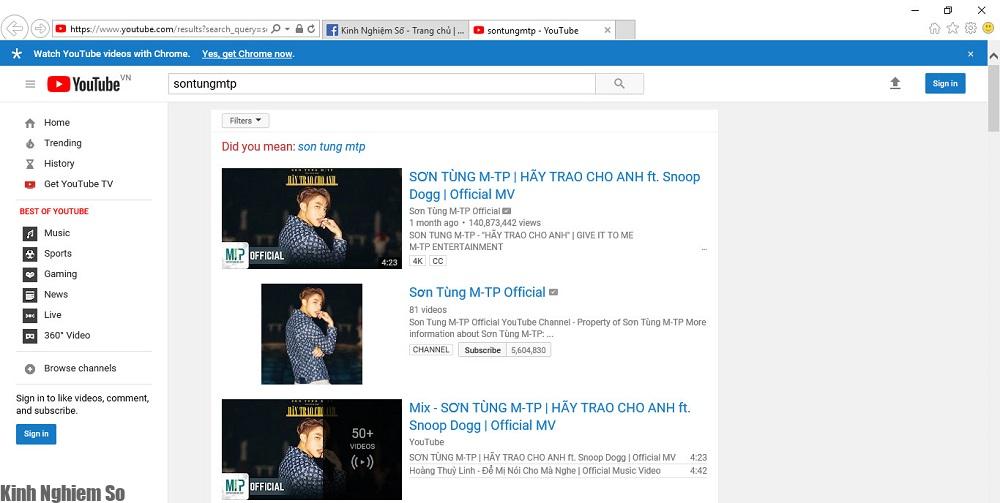Click the Gaming heart icon
Image resolution: width=1000 pixels, height=503 pixels.
coord(30,274)
